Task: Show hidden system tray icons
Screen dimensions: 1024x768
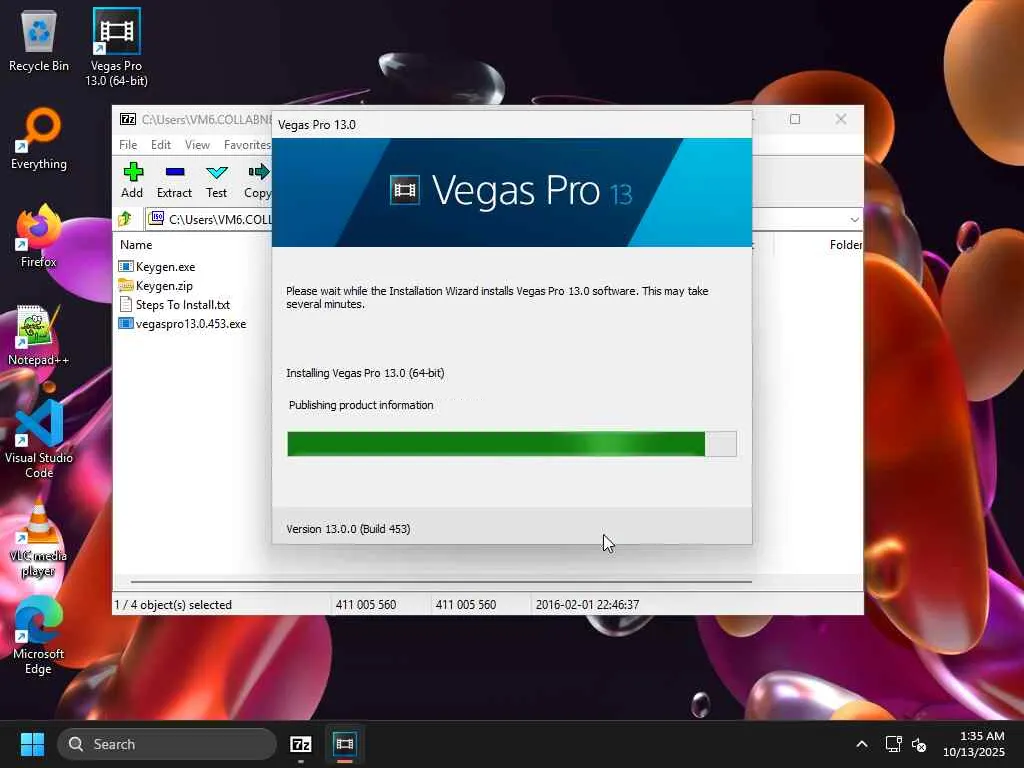Action: 861,744
